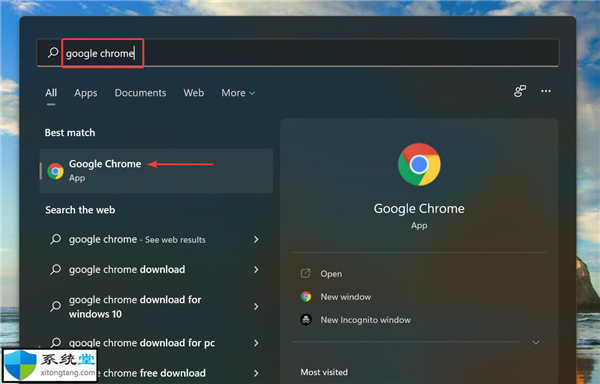This screenshot has height=384, width=600.
Task: Click the large Google Chrome logo in preview
Action: point(419,164)
